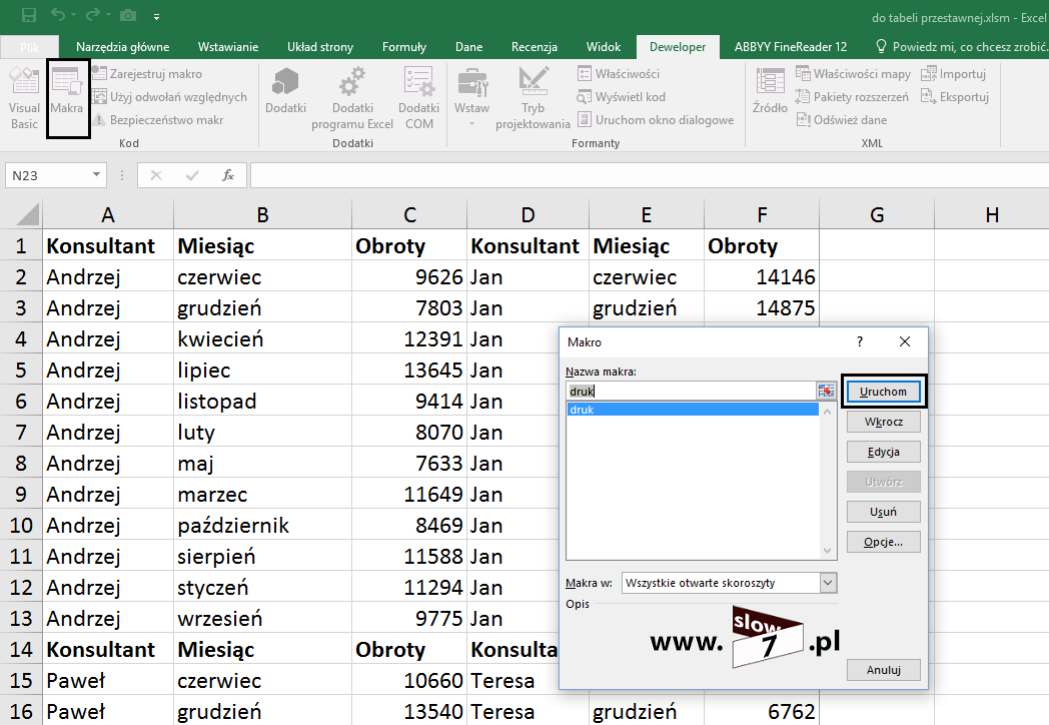This screenshot has height=725, width=1049.
Task: Select column B header
Action: click(262, 215)
